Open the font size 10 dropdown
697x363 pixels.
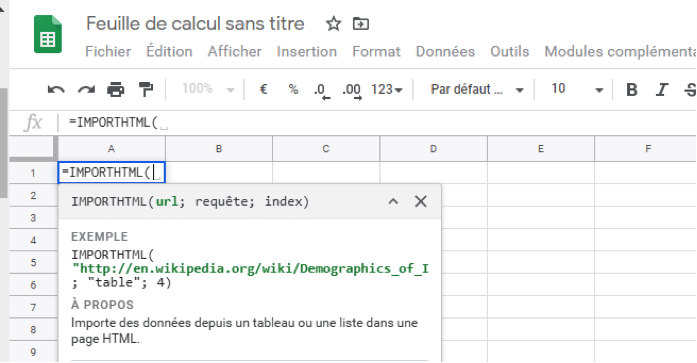[577, 89]
